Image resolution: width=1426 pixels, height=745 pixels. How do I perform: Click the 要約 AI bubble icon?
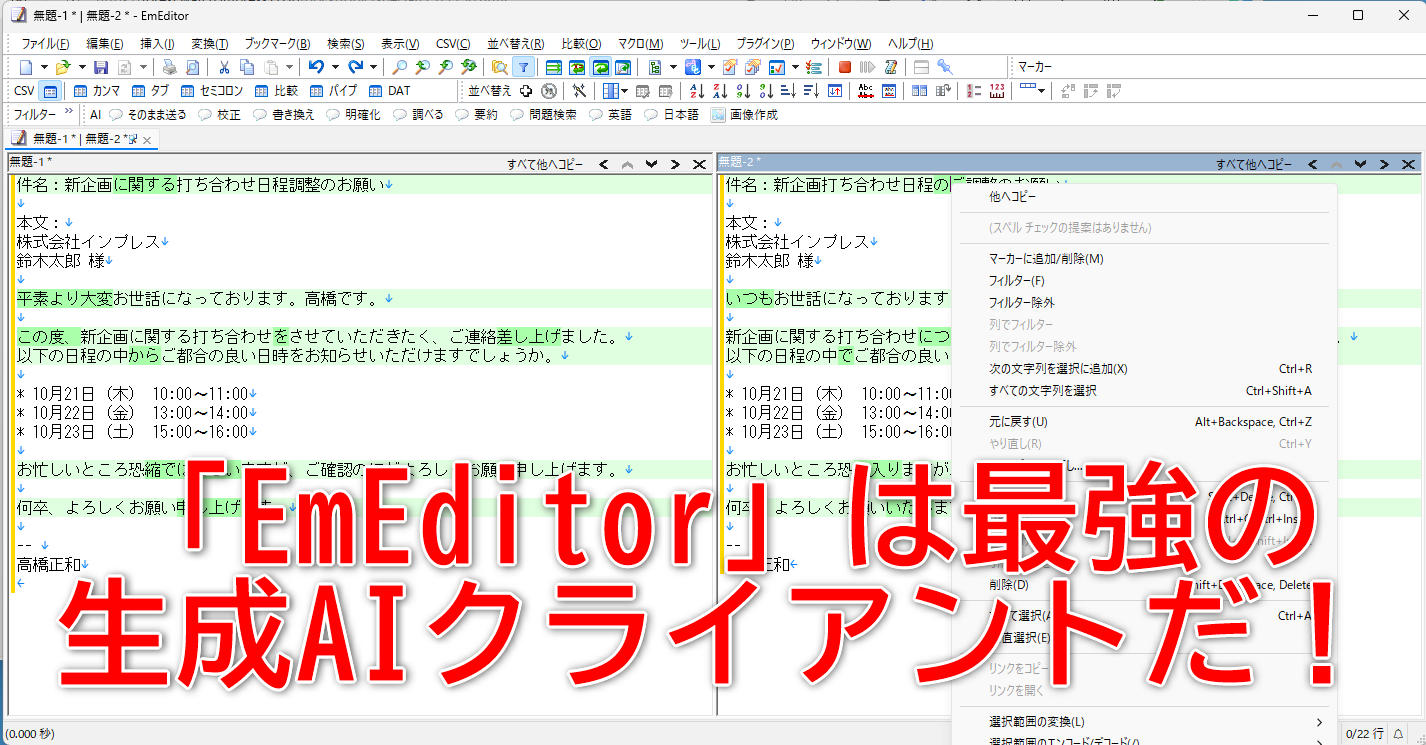[x=463, y=113]
